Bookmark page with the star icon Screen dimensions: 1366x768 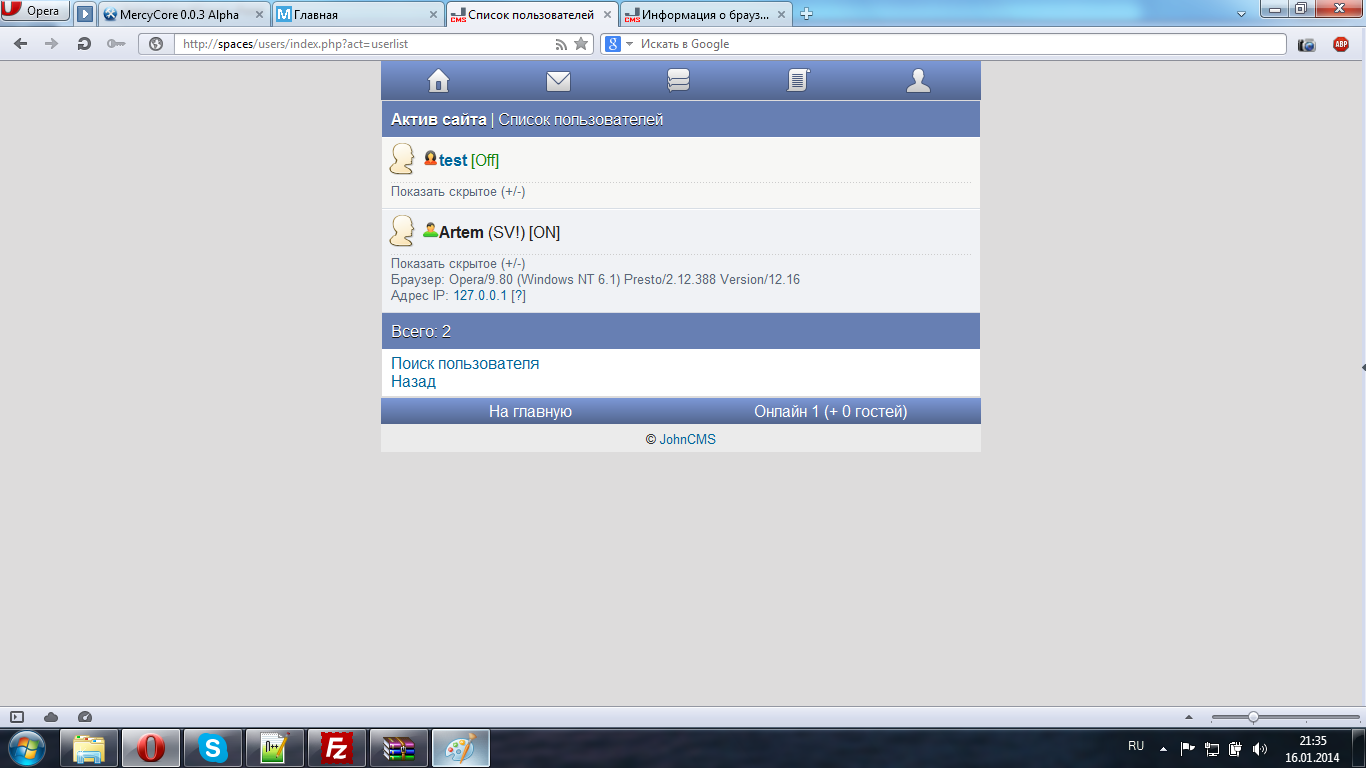(581, 44)
